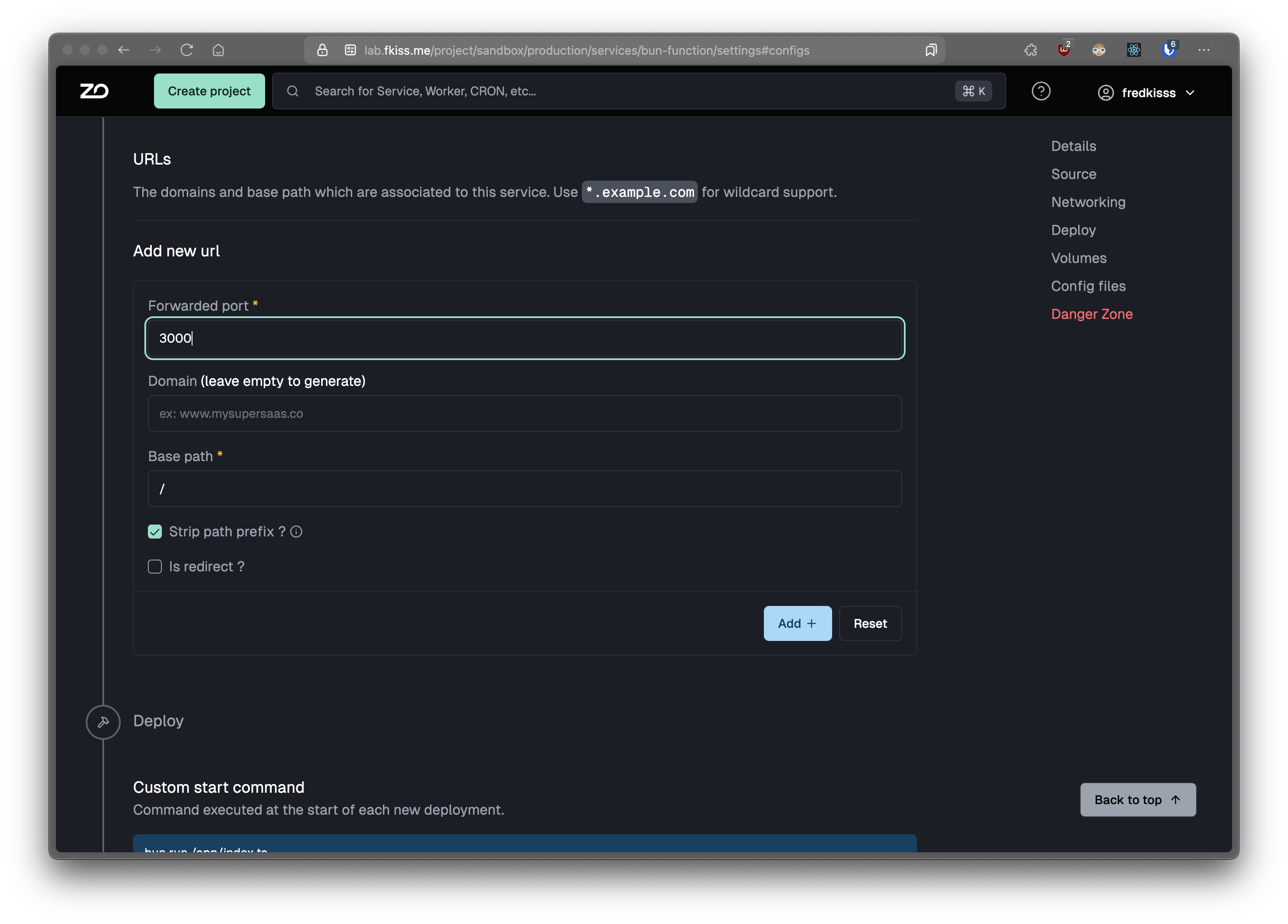Focus the service search bar
The width and height of the screenshot is (1288, 924).
point(639,91)
